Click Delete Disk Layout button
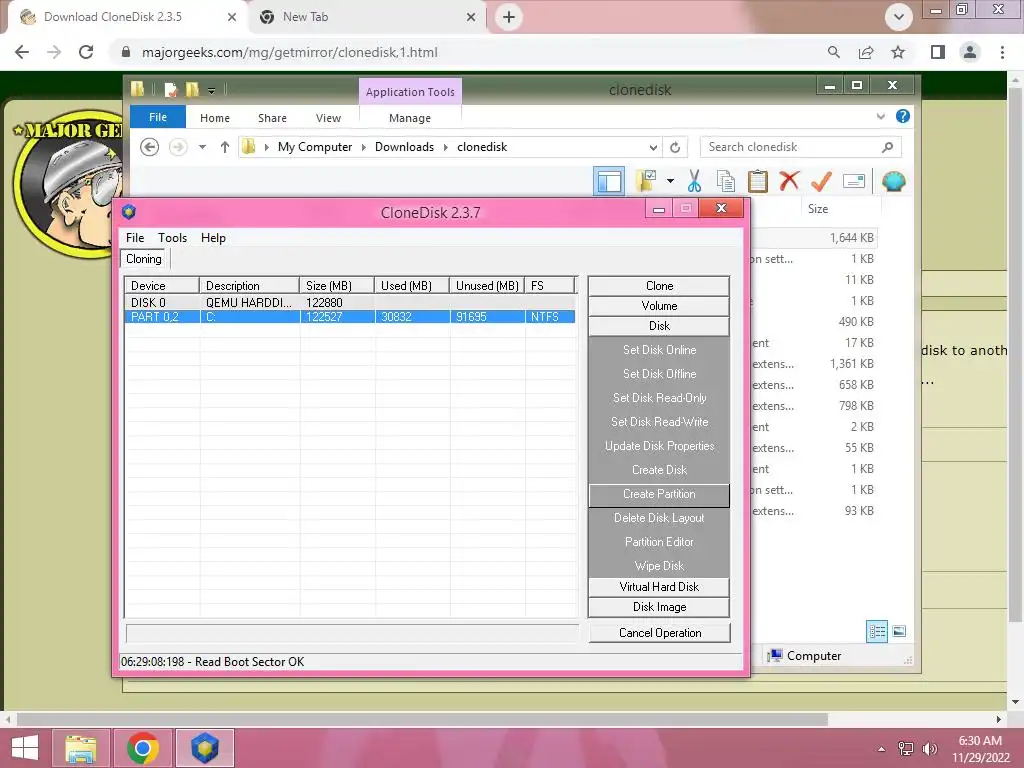 pyautogui.click(x=659, y=518)
